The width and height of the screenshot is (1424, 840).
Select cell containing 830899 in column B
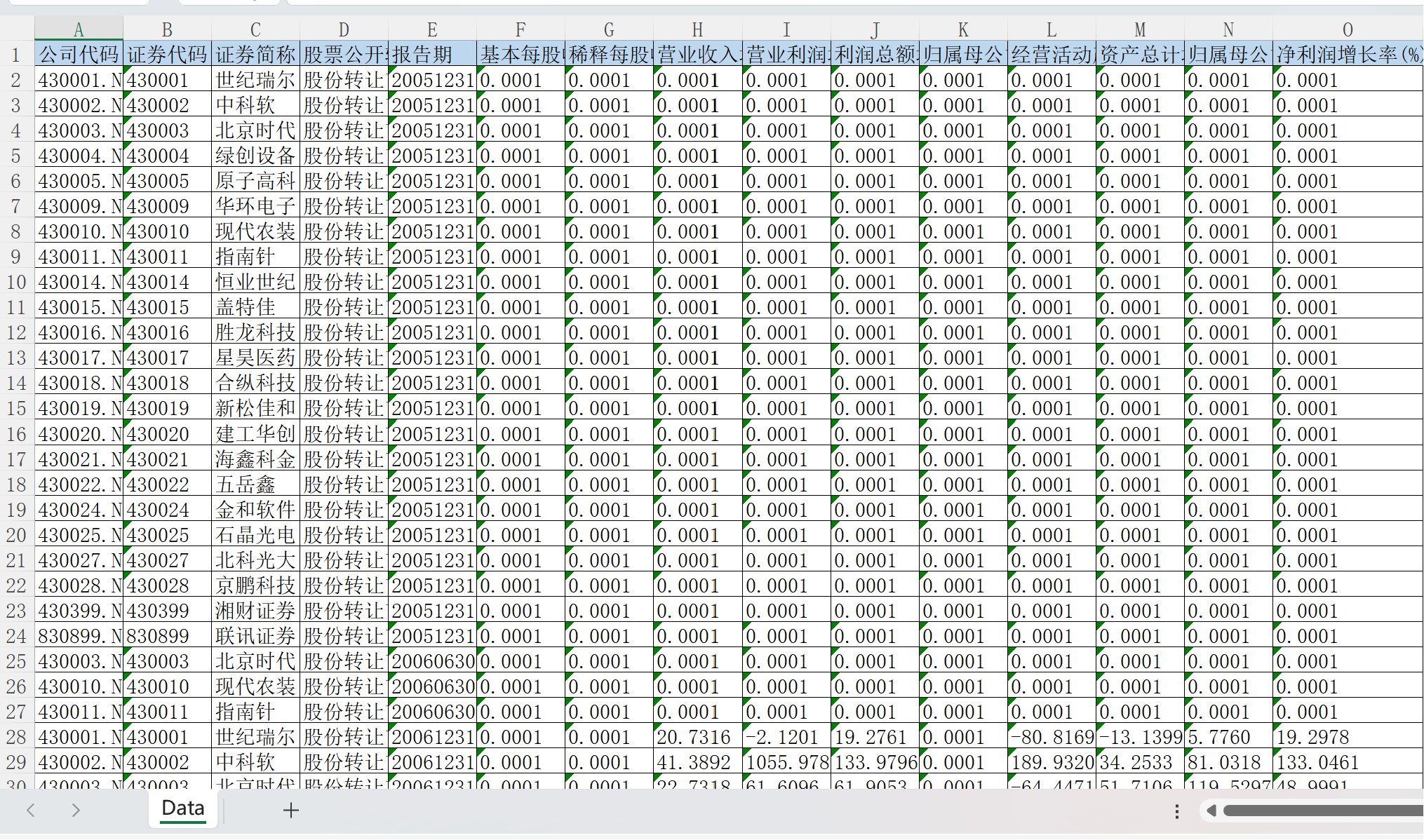click(167, 636)
